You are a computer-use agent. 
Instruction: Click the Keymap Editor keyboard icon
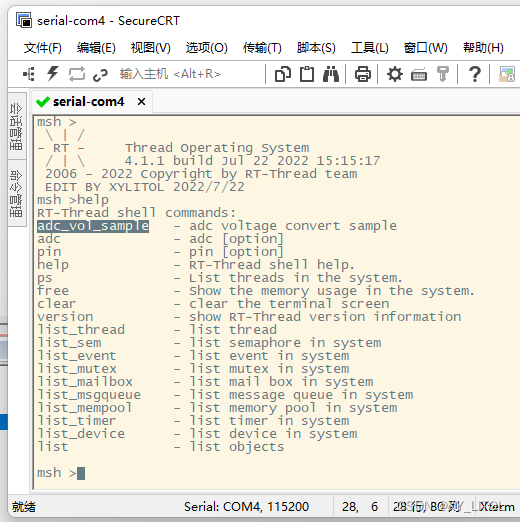(419, 75)
